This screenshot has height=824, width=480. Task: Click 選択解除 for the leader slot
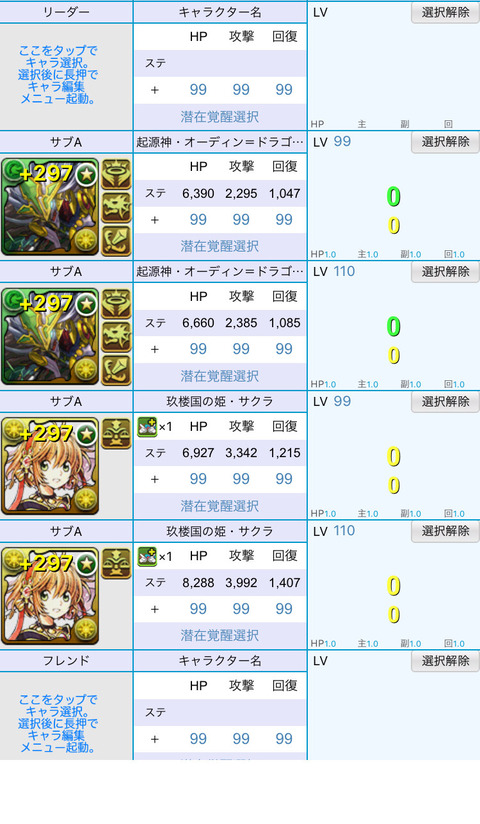(x=445, y=12)
